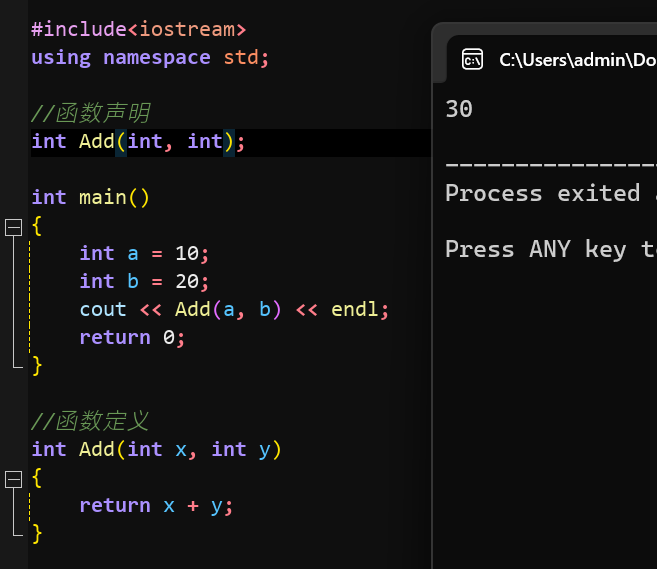This screenshot has height=569, width=657.
Task: Place cursor on 'int a = 10;'
Action: pos(144,253)
